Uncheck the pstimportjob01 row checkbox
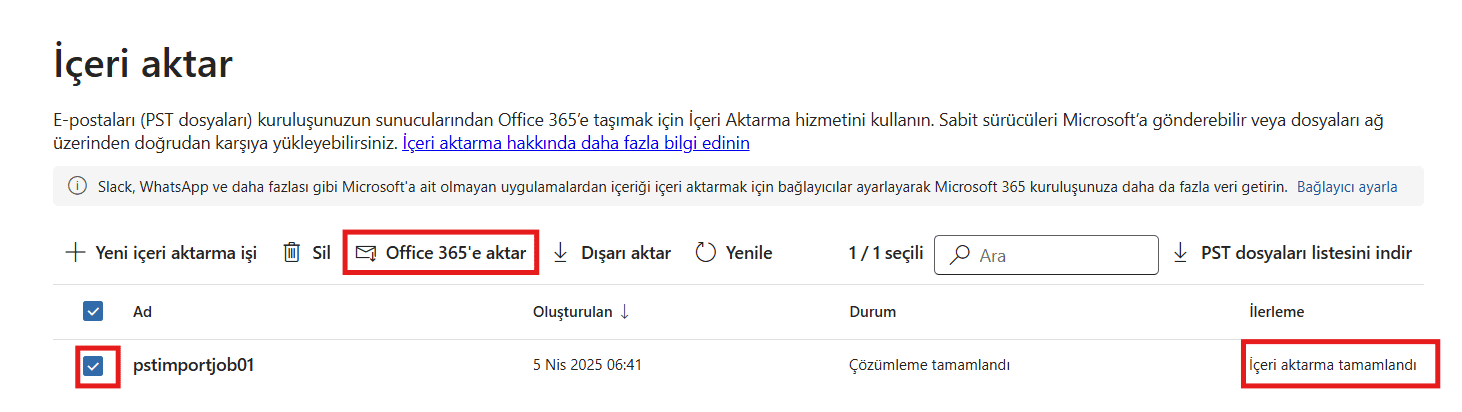 [93, 366]
